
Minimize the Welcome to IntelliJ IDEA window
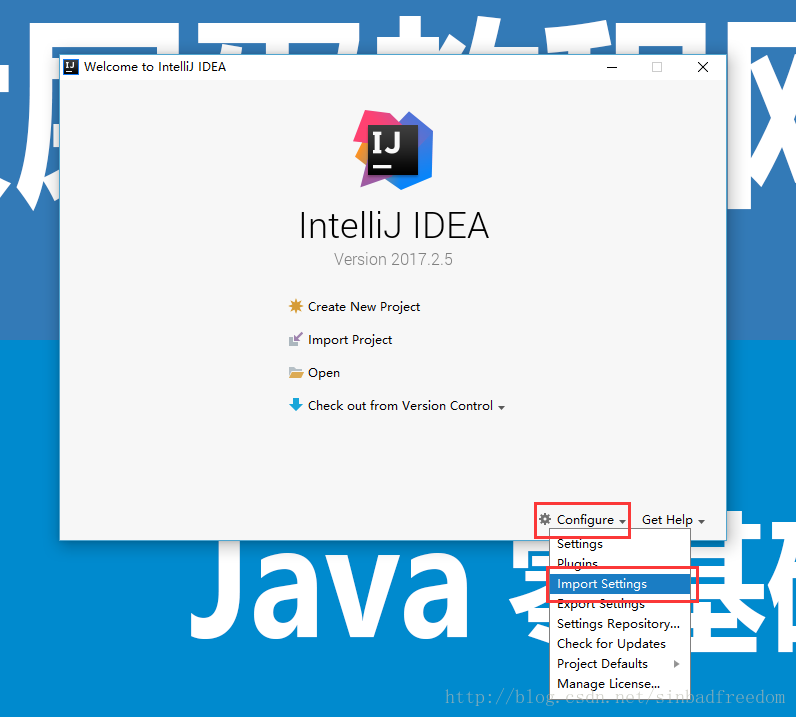point(612,67)
